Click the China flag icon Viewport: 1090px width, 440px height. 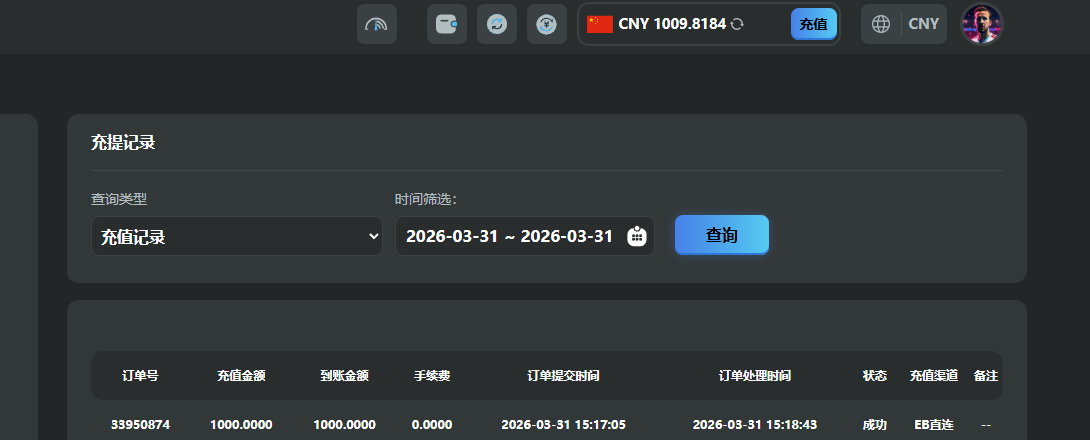[600, 24]
